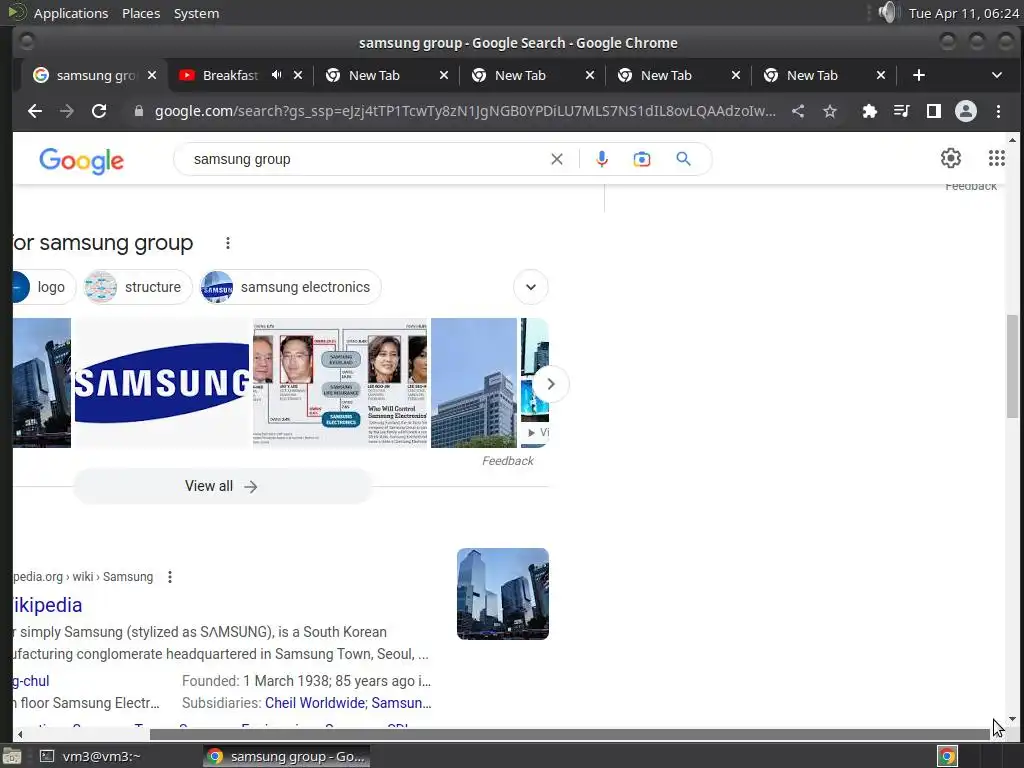Viewport: 1024px width, 768px height.
Task: Open the Google apps grid
Action: point(997,158)
